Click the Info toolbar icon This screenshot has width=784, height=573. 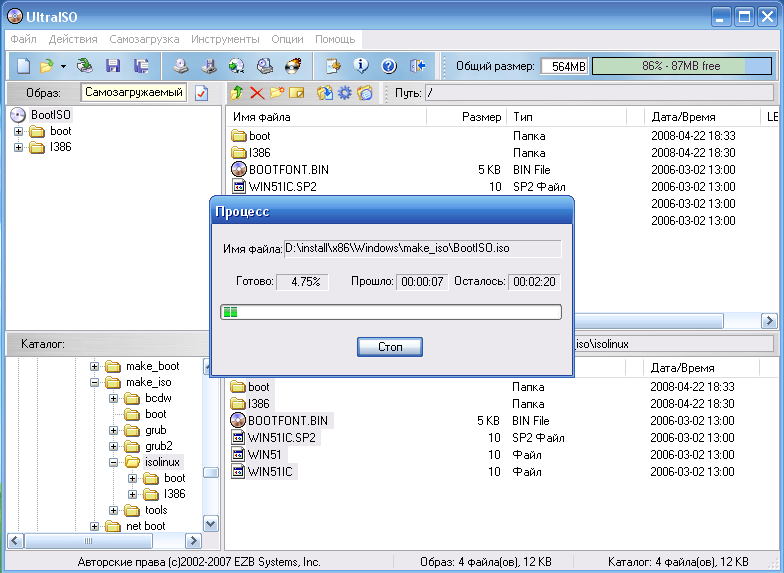[x=361, y=66]
